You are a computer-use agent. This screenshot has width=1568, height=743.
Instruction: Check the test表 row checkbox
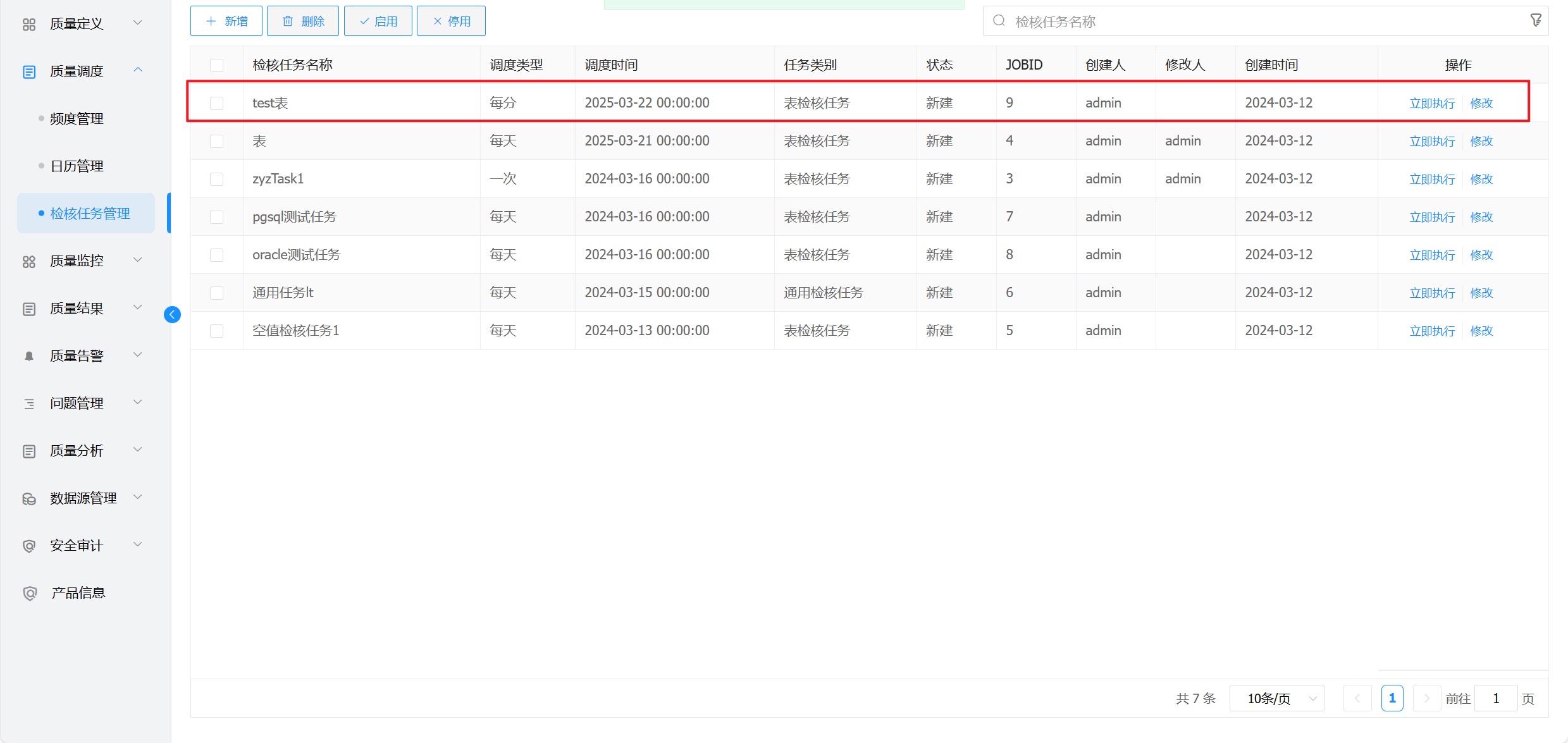(x=217, y=103)
